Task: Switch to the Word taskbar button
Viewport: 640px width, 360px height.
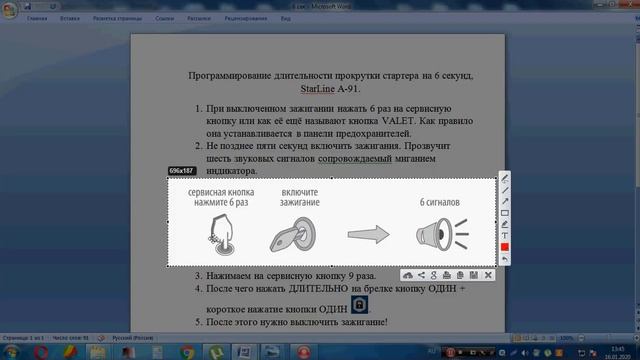Action: [x=244, y=352]
